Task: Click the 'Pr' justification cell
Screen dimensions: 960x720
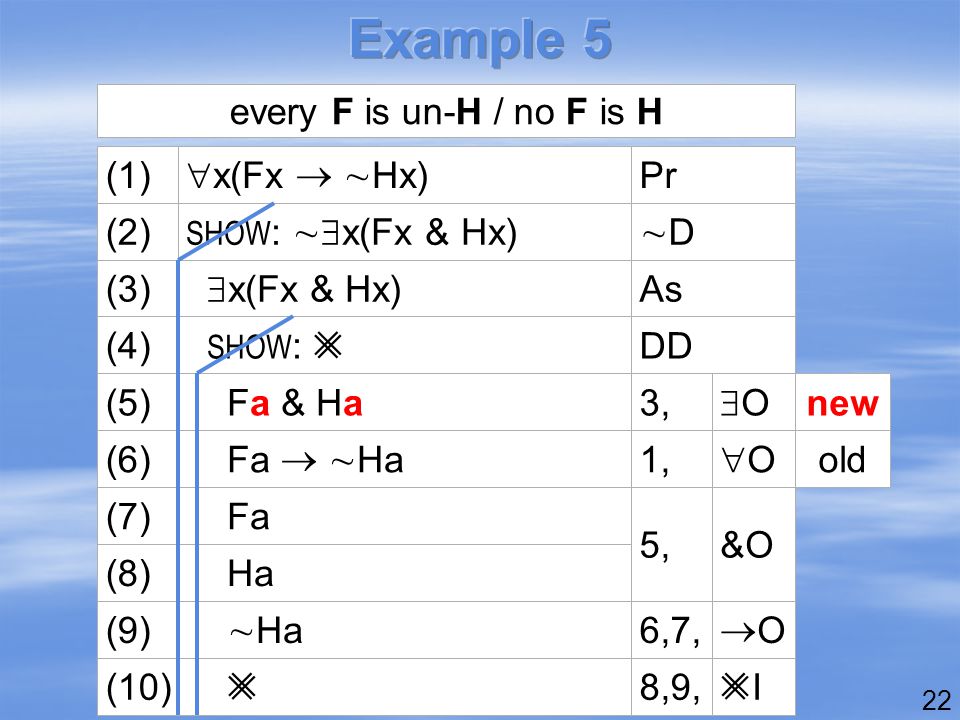Action: point(658,176)
